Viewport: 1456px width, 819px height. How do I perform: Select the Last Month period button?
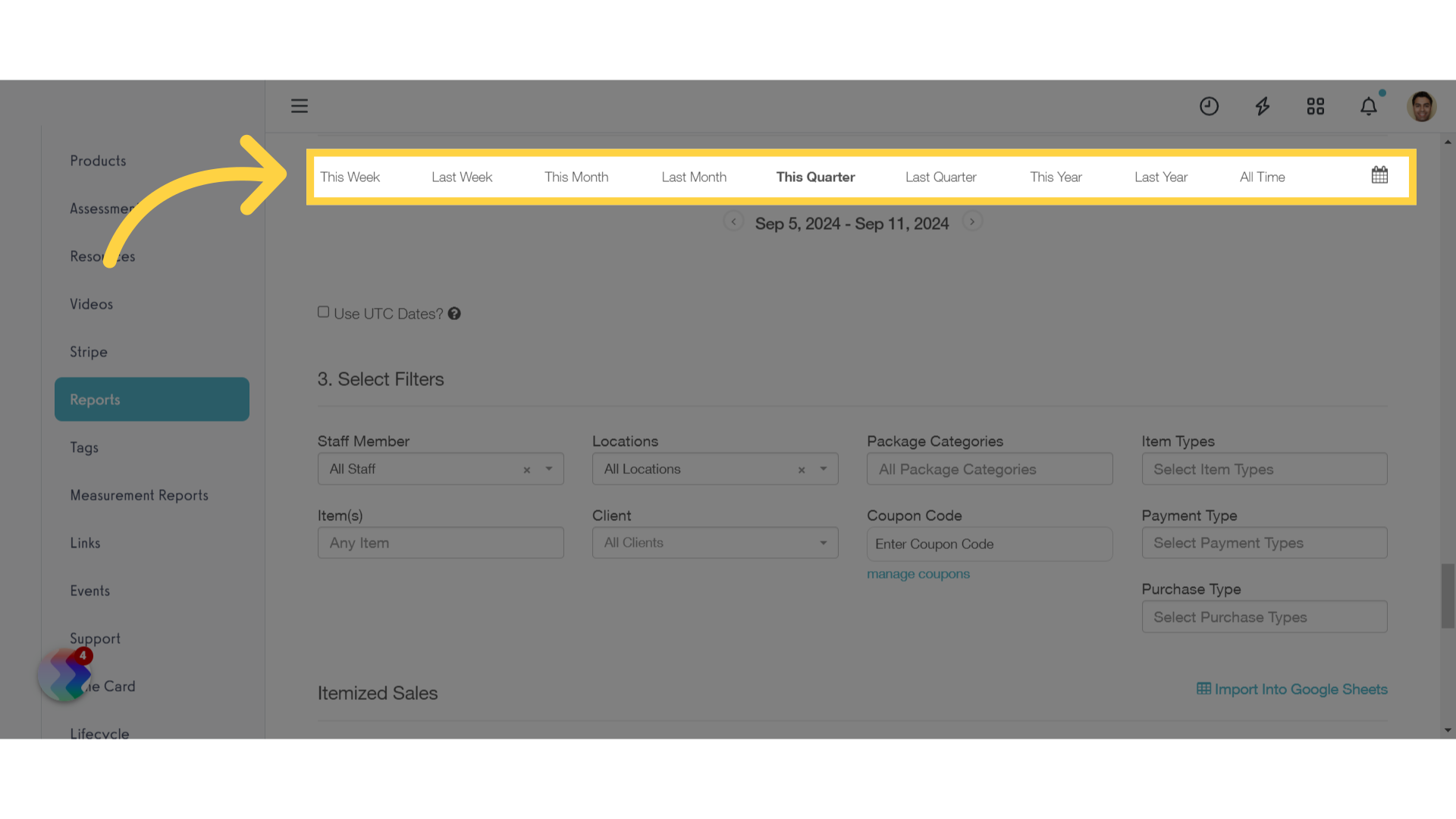(694, 176)
